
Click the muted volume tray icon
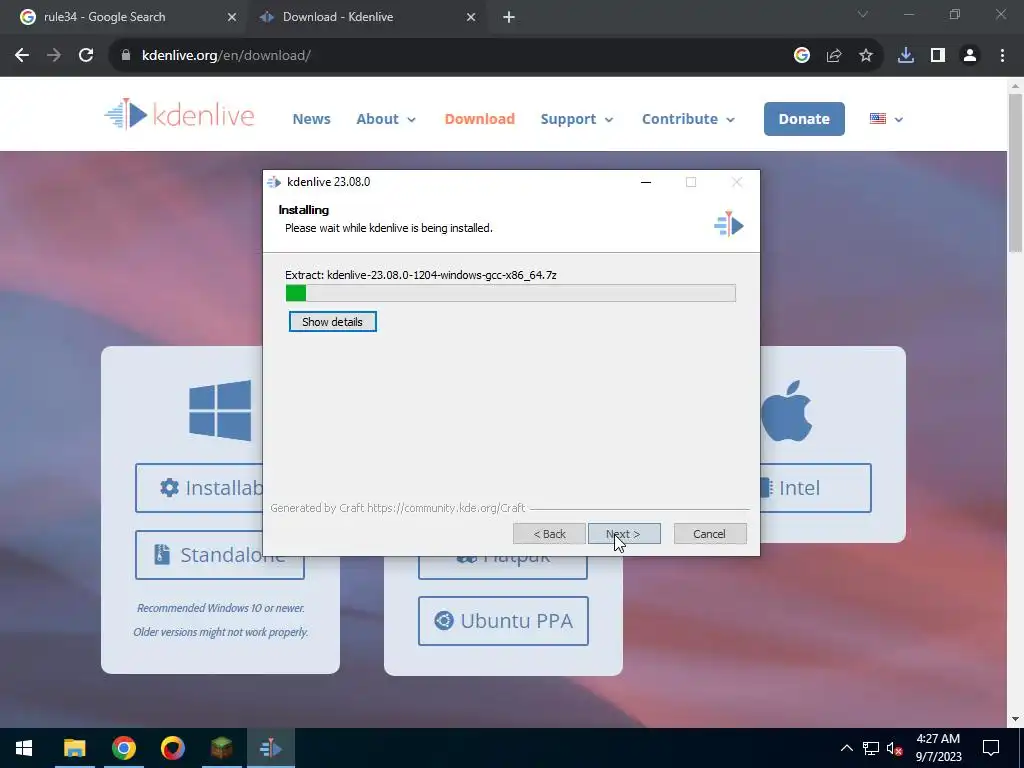(894, 748)
